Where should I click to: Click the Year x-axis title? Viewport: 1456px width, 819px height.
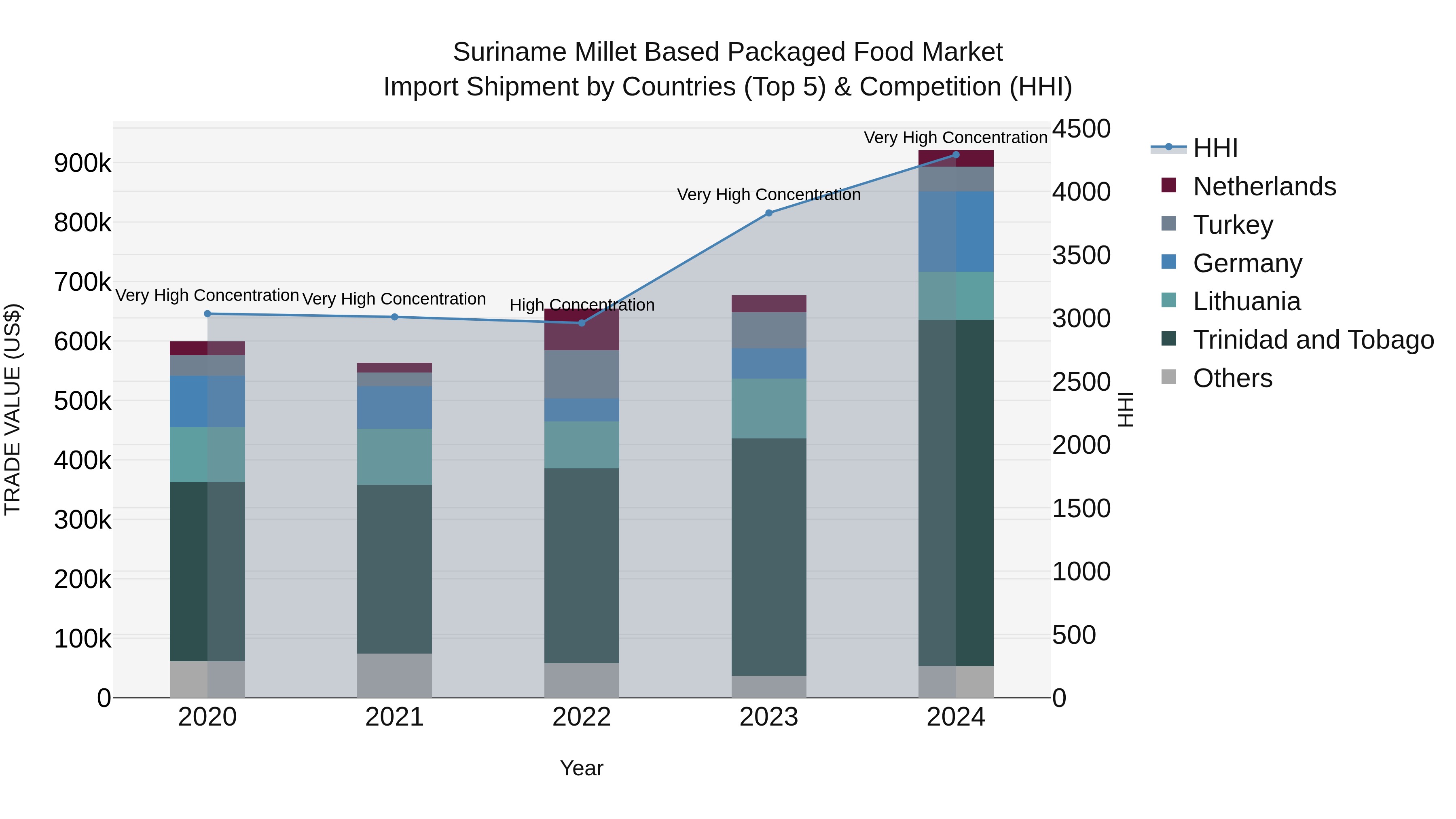(x=582, y=769)
